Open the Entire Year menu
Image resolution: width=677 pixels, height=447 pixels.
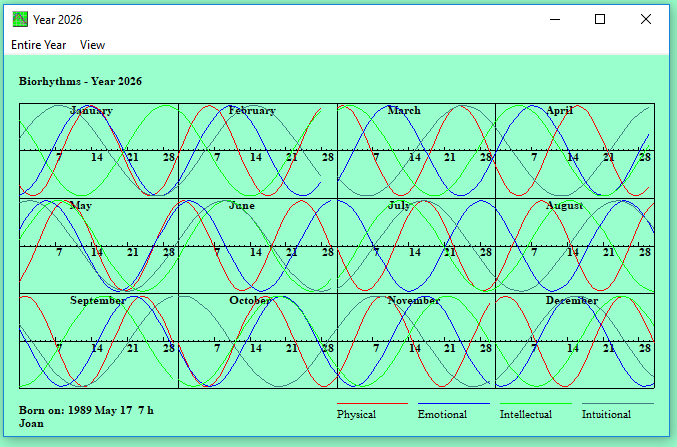[x=38, y=45]
